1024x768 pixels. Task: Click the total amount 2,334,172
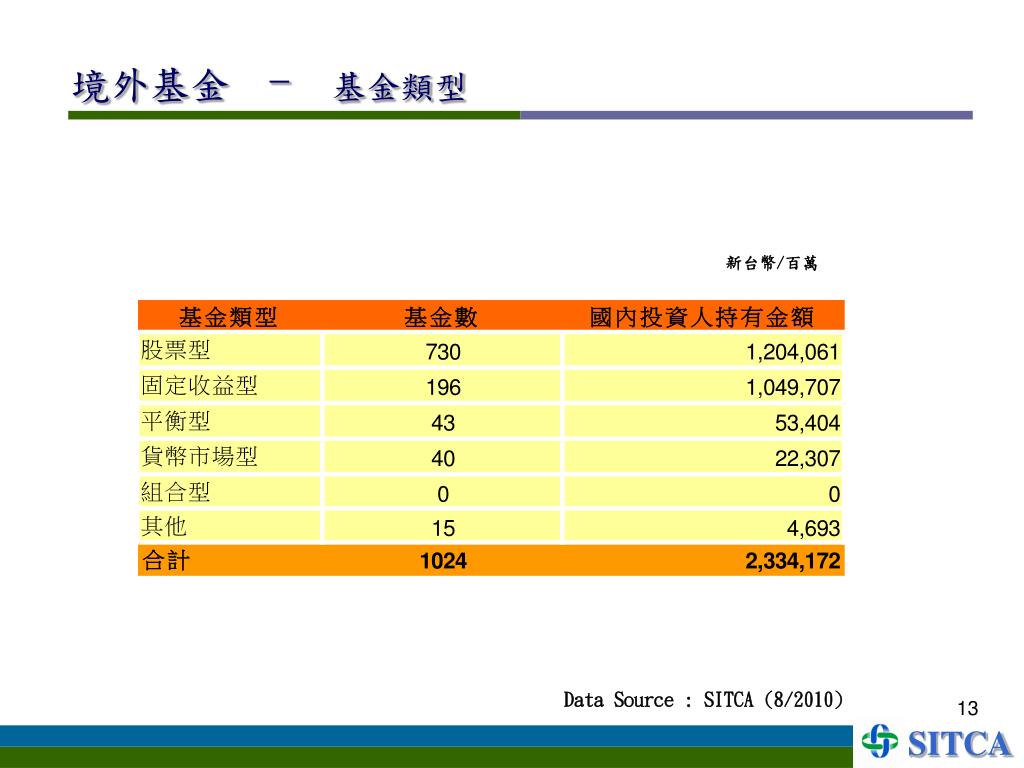(793, 561)
